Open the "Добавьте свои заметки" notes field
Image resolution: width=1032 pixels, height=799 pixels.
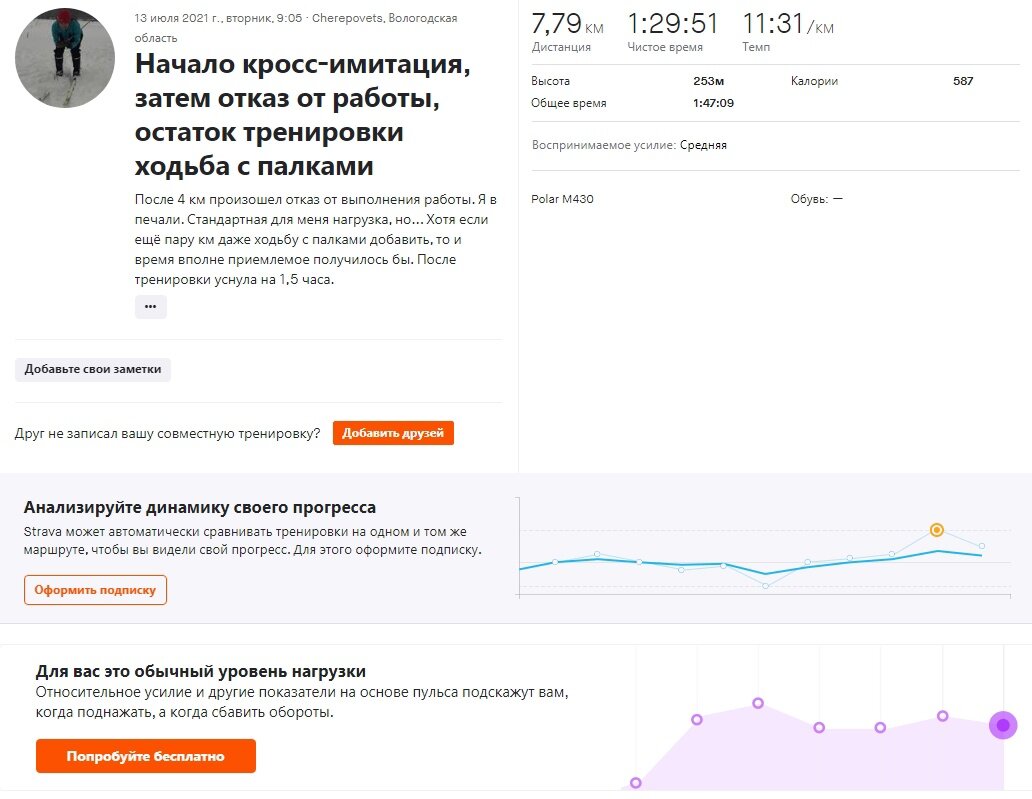tap(92, 369)
